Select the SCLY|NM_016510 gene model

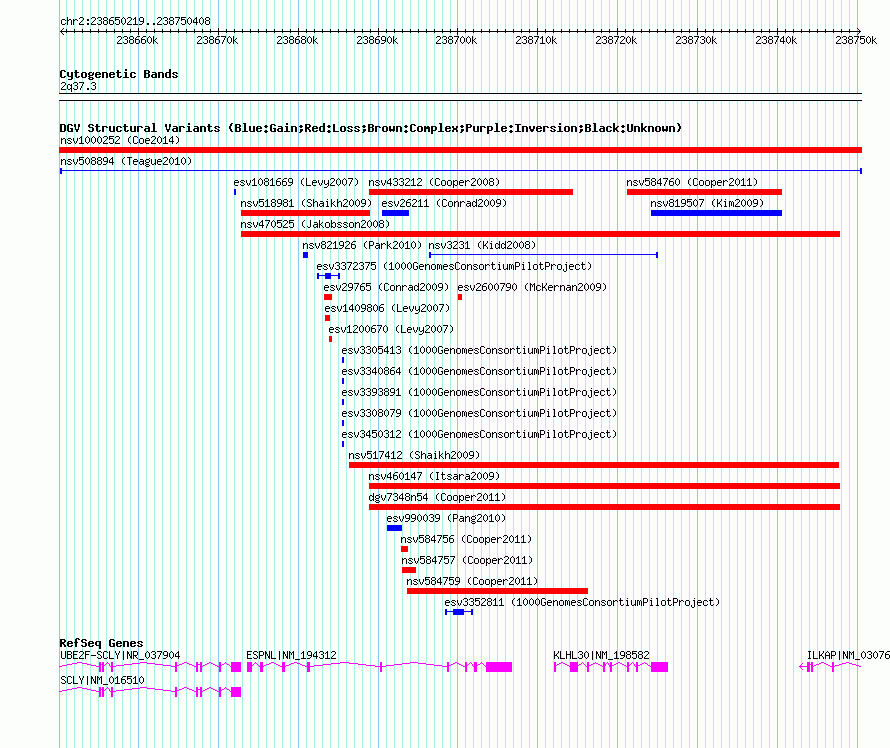[x=150, y=692]
